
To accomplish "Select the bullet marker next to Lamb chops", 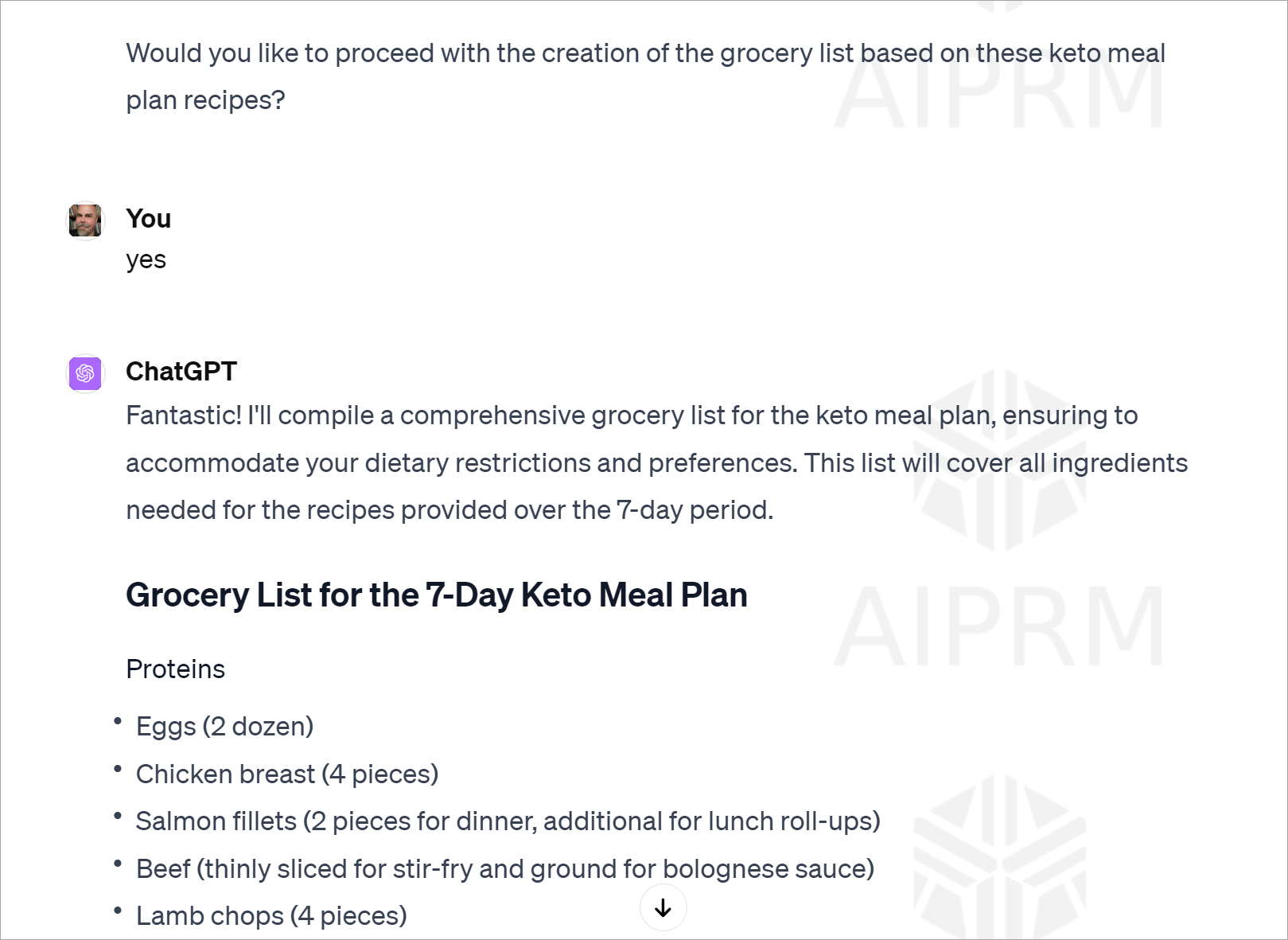I will click(116, 908).
